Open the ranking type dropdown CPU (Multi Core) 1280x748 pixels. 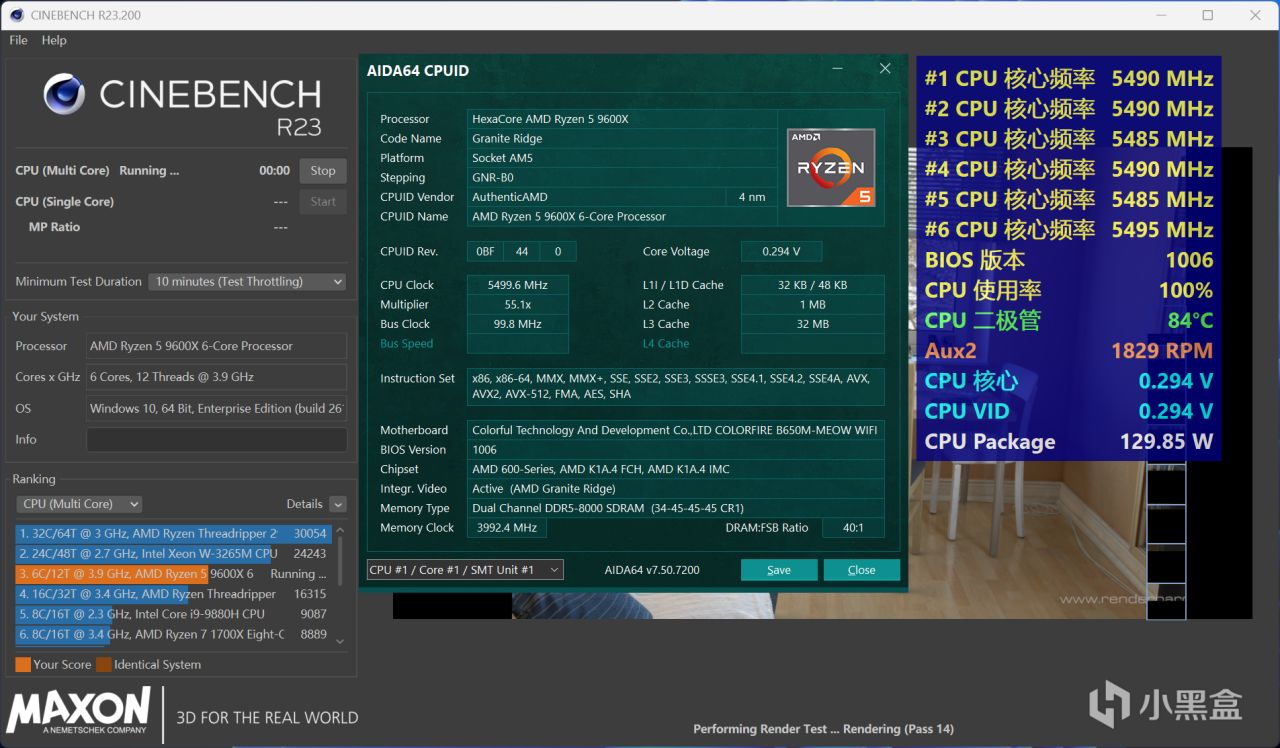click(79, 504)
